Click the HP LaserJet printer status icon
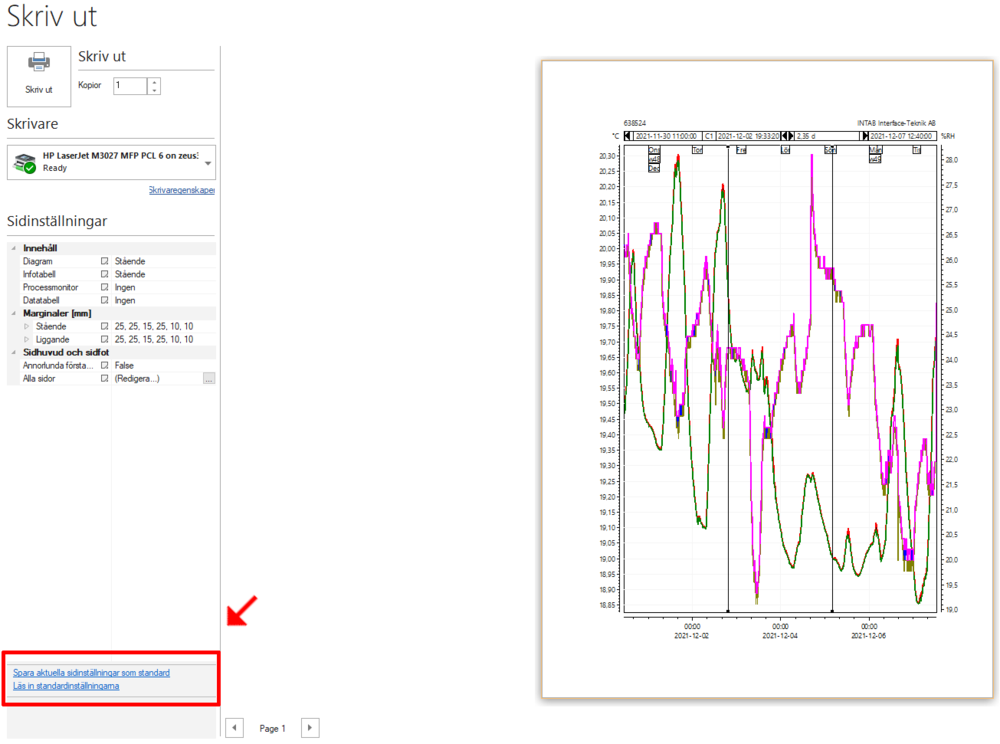Screen dimensions: 1000x744 point(25,163)
